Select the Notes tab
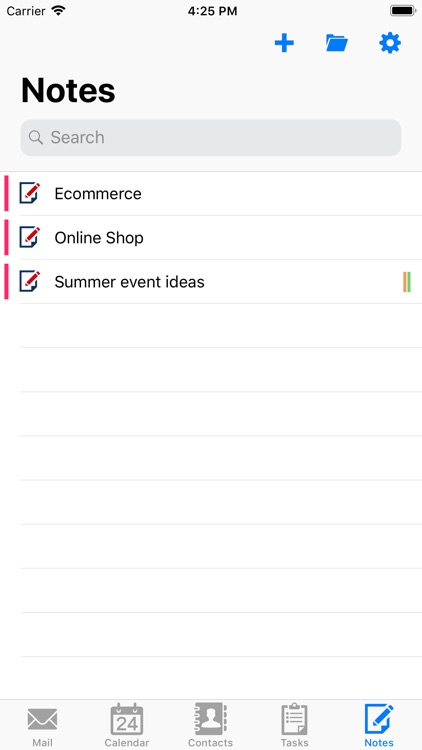This screenshot has height=750, width=422. [x=379, y=725]
